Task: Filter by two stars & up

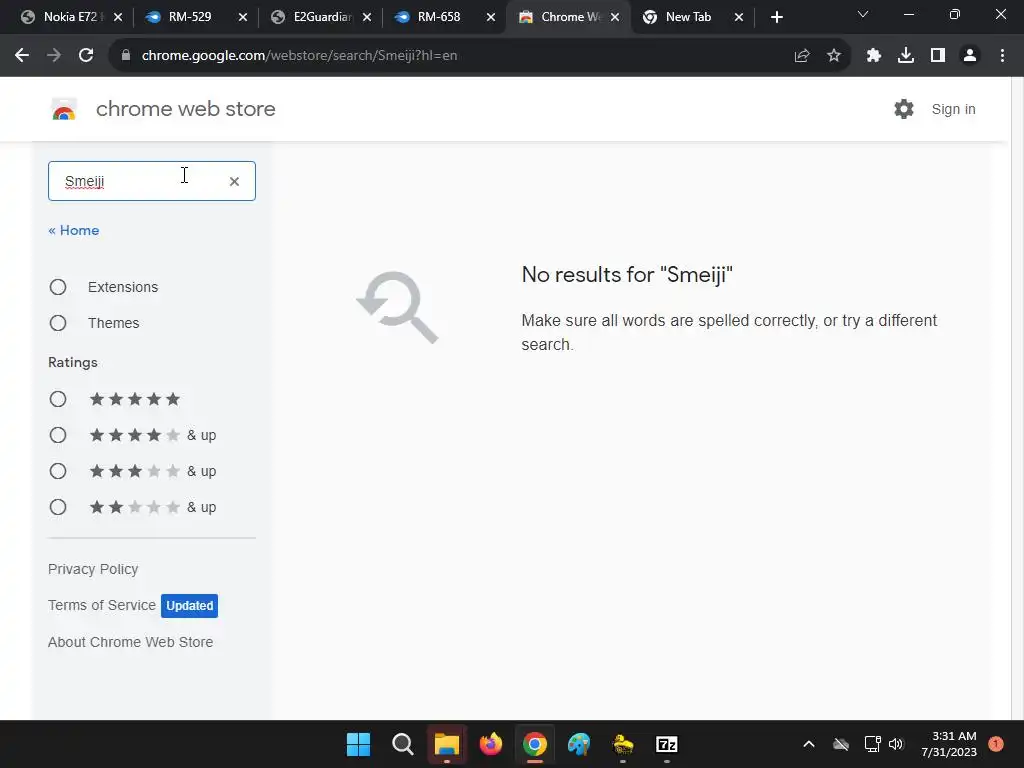Action: pyautogui.click(x=58, y=507)
